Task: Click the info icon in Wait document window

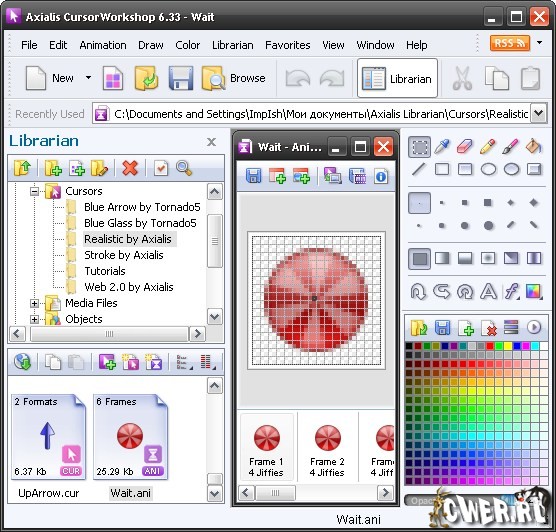Action: pos(381,176)
